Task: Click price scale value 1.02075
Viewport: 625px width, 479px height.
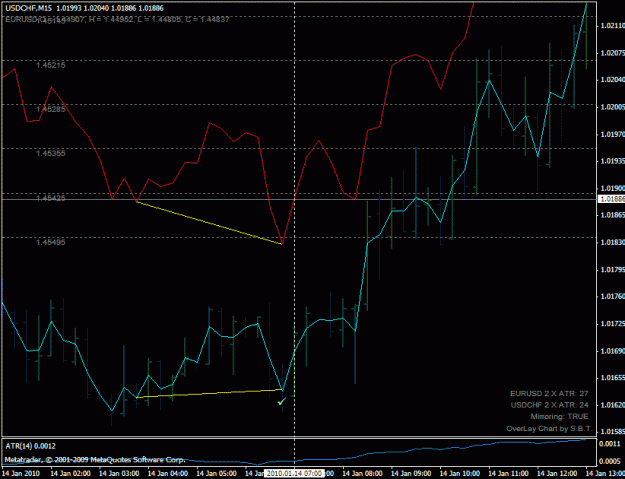Action: (x=612, y=53)
